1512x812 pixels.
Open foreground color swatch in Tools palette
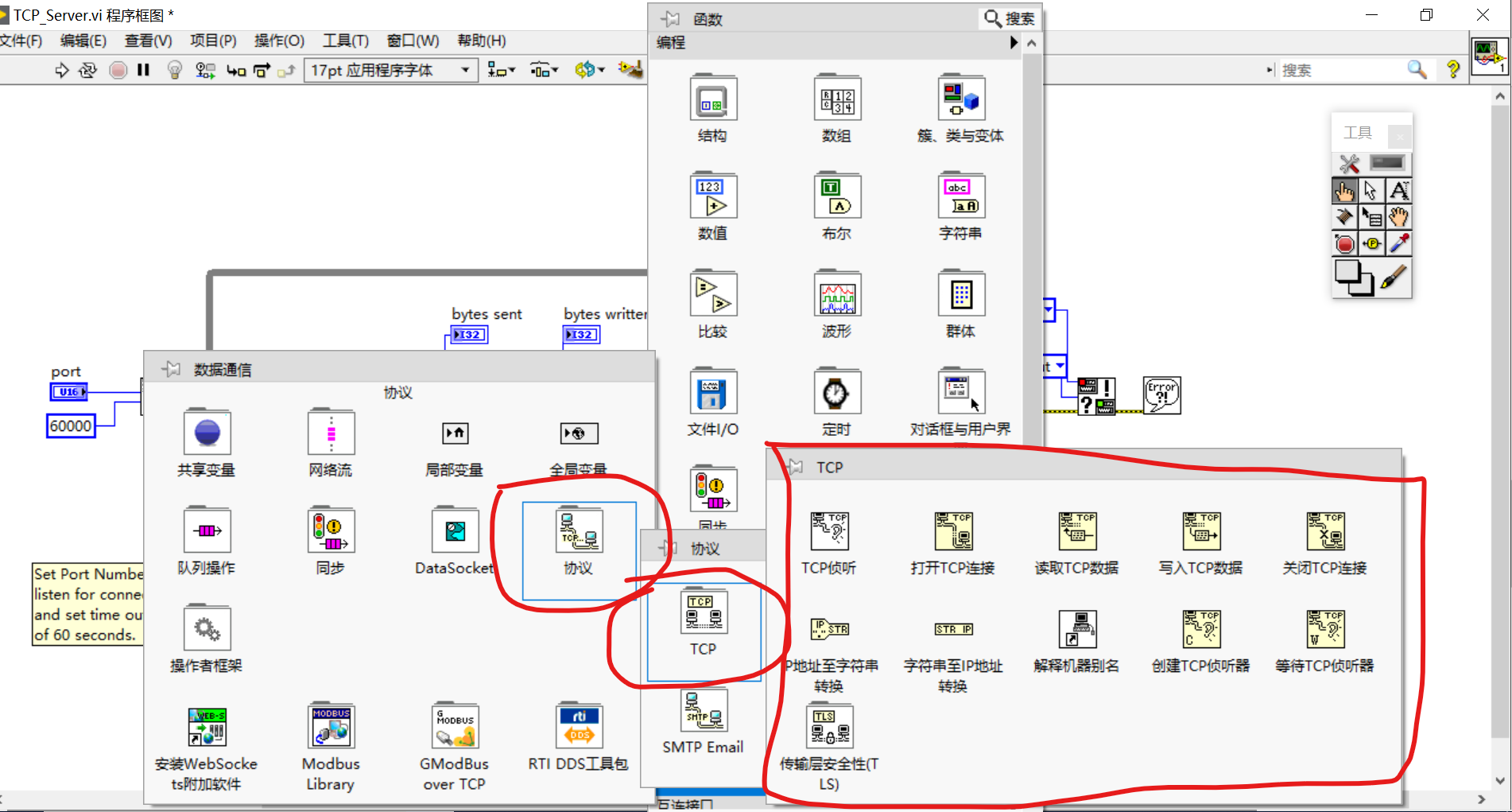1347,272
